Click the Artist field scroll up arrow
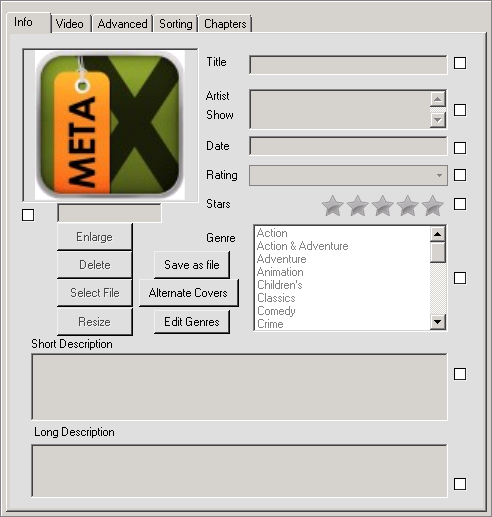This screenshot has width=492, height=517. coord(438,99)
